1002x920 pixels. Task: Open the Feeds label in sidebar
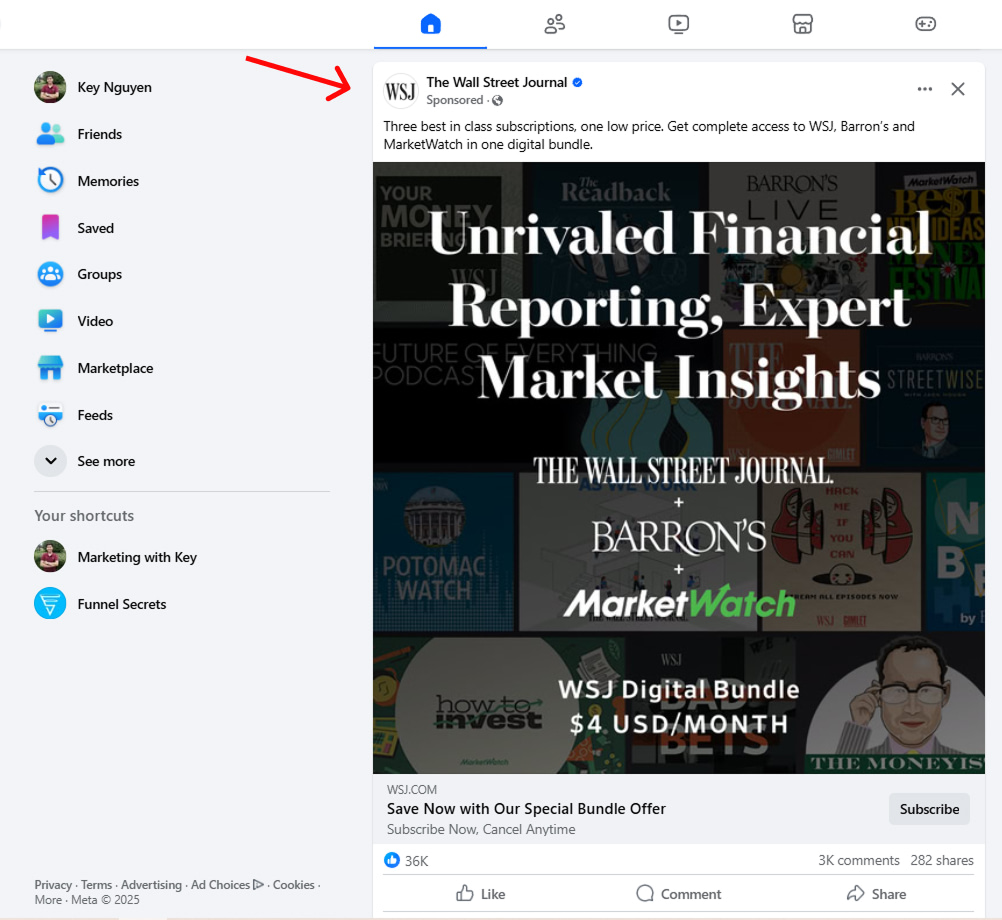[x=95, y=415]
